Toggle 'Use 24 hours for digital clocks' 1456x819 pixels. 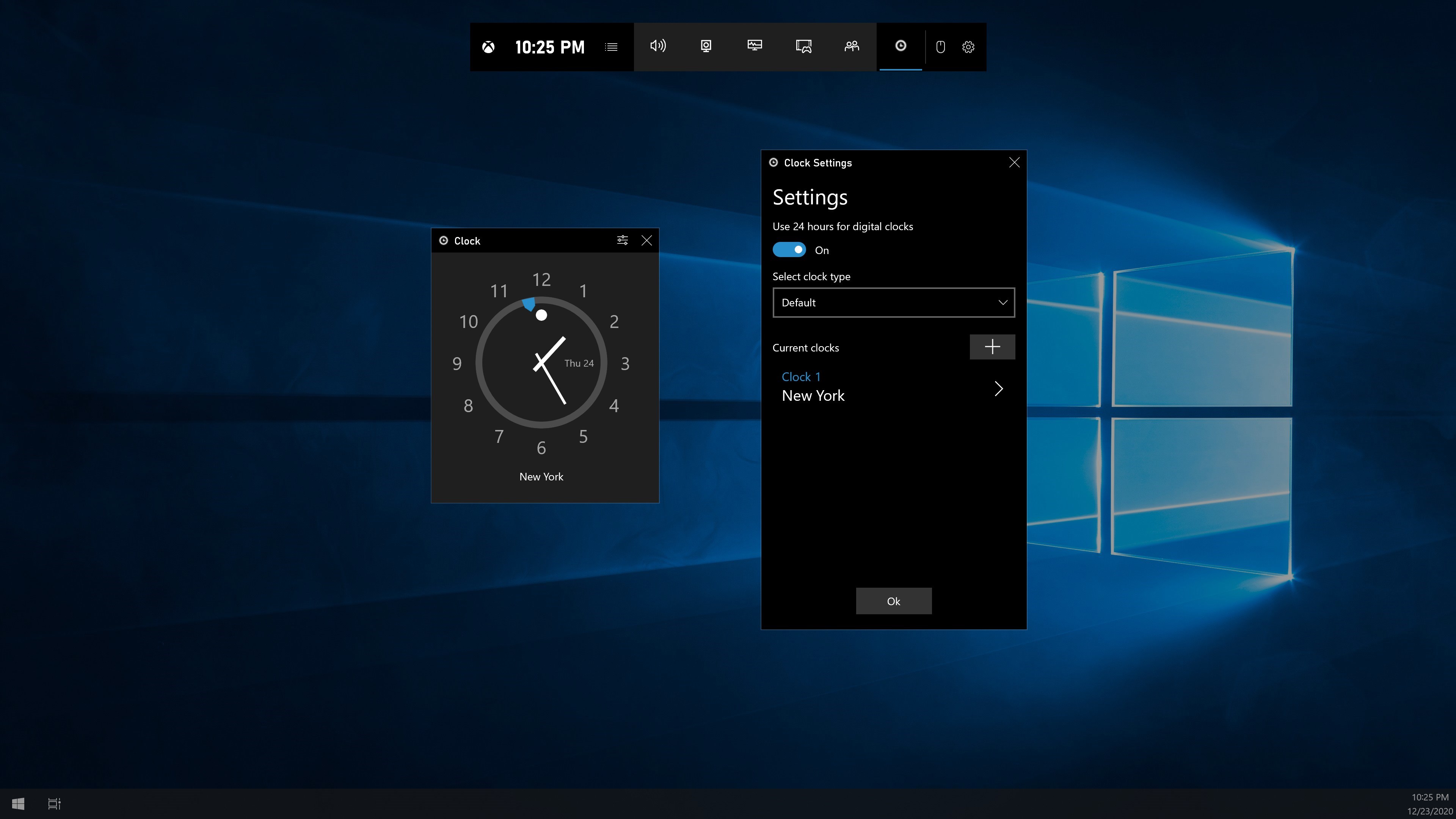click(x=789, y=249)
